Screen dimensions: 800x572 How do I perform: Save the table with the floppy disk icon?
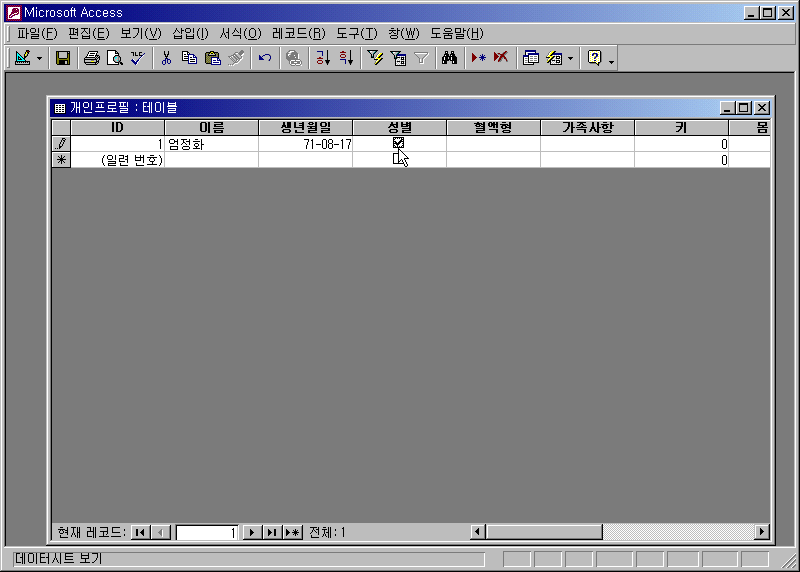[x=63, y=58]
